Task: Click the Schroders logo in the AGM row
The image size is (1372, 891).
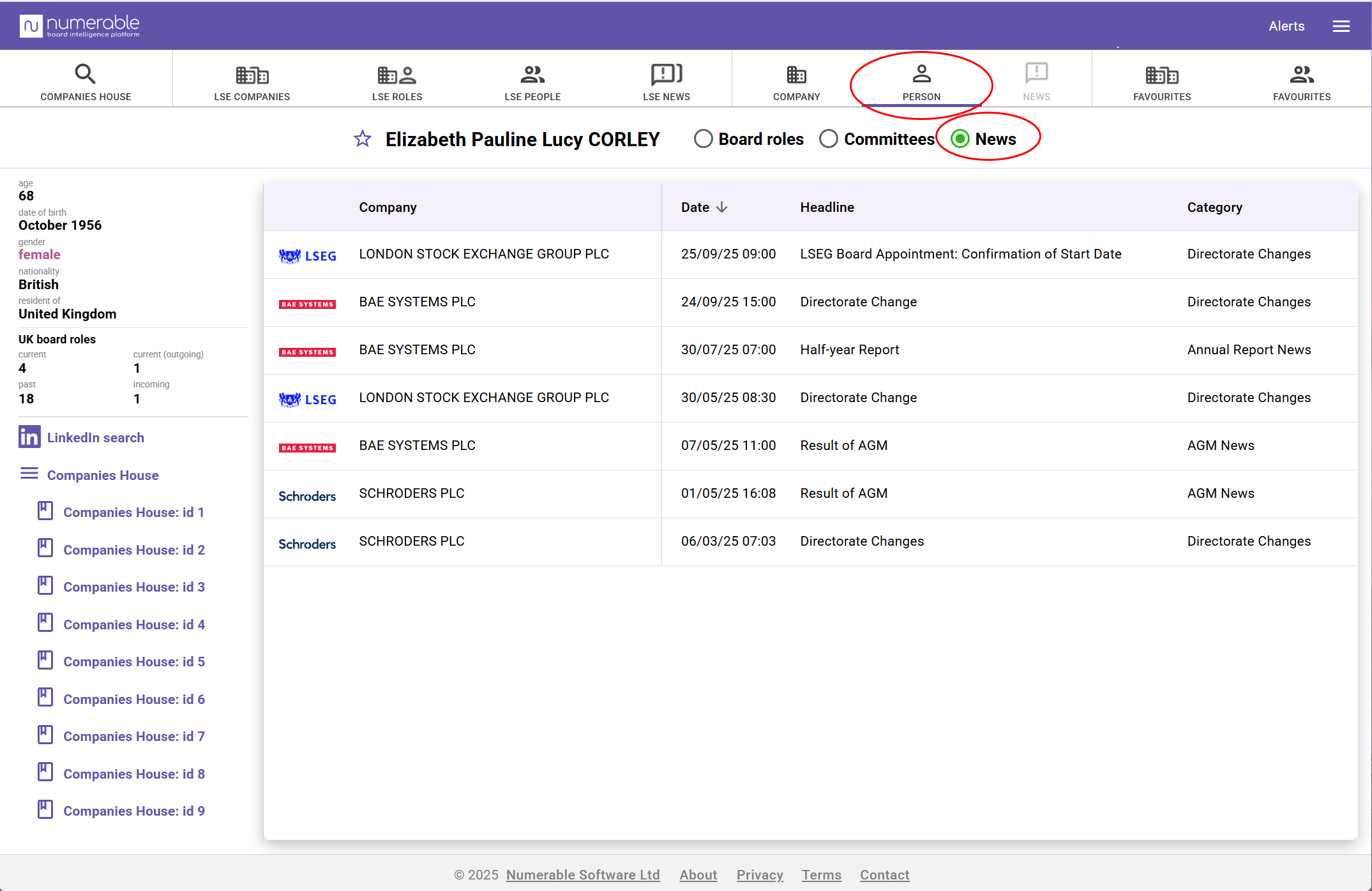Action: [x=307, y=496]
